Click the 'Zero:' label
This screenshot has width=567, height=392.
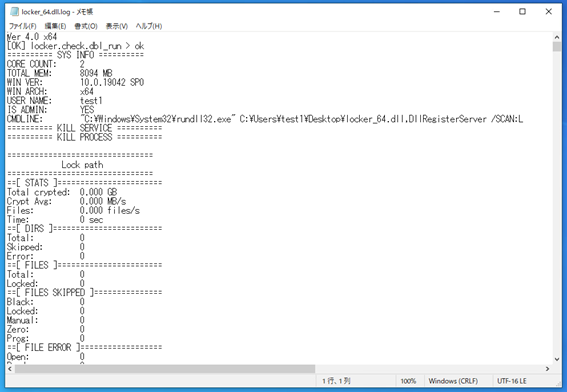pos(18,329)
